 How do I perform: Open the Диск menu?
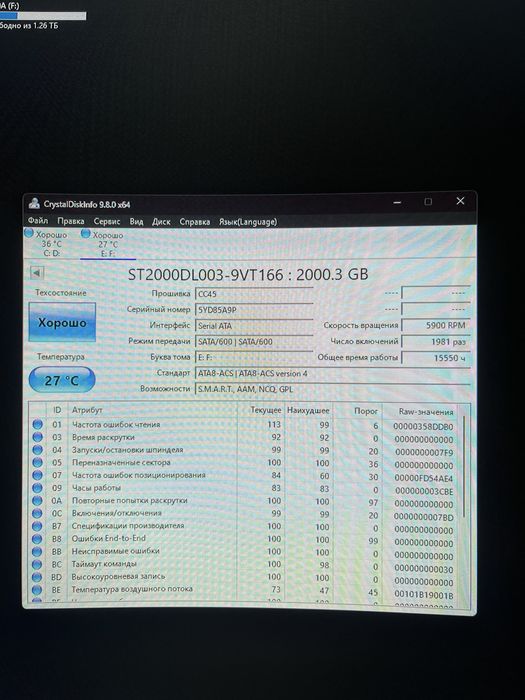tap(161, 222)
